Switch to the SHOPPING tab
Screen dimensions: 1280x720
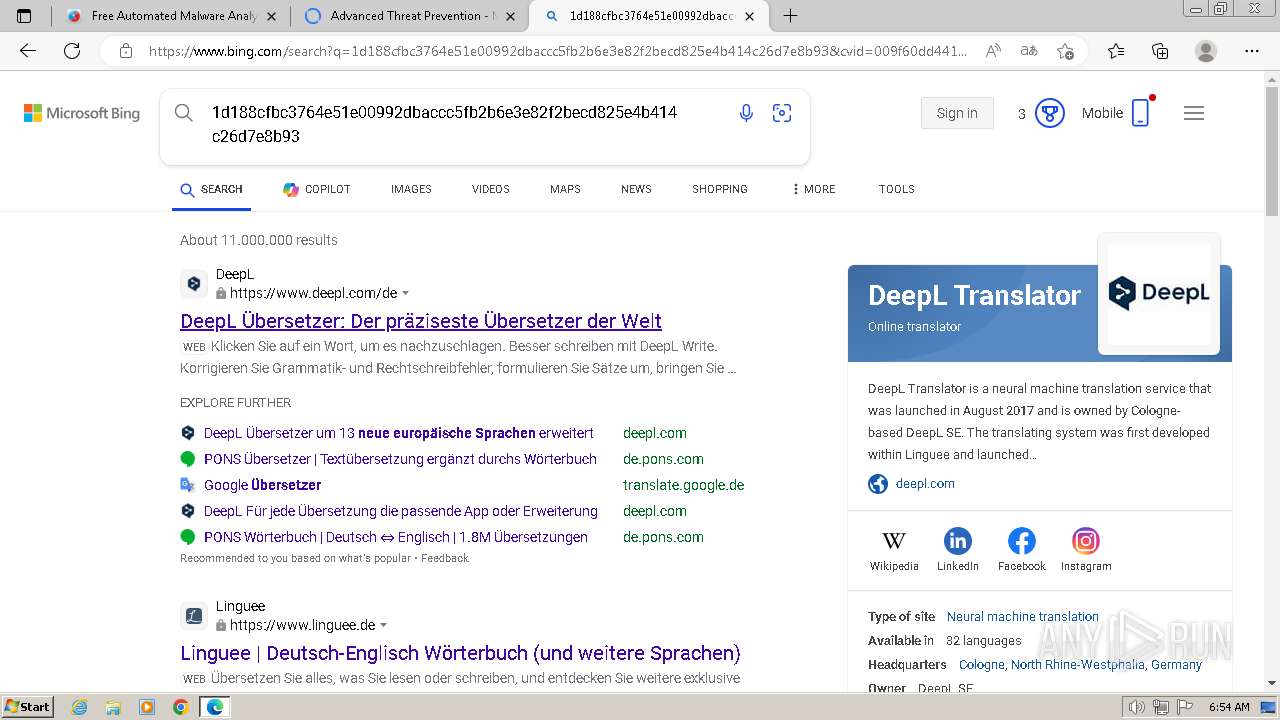click(x=720, y=189)
